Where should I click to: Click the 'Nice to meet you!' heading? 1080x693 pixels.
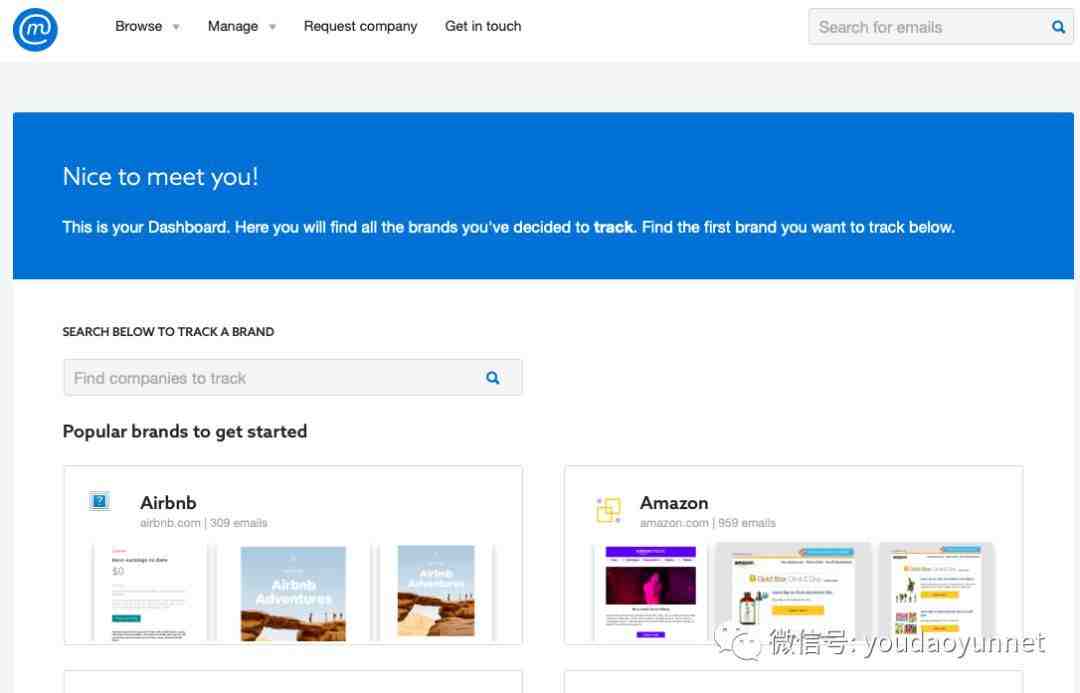(160, 177)
